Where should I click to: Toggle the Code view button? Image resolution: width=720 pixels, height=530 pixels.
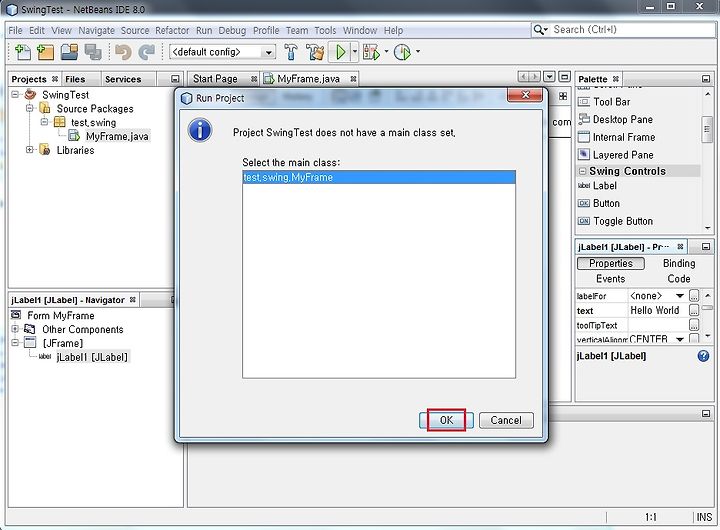pos(679,279)
